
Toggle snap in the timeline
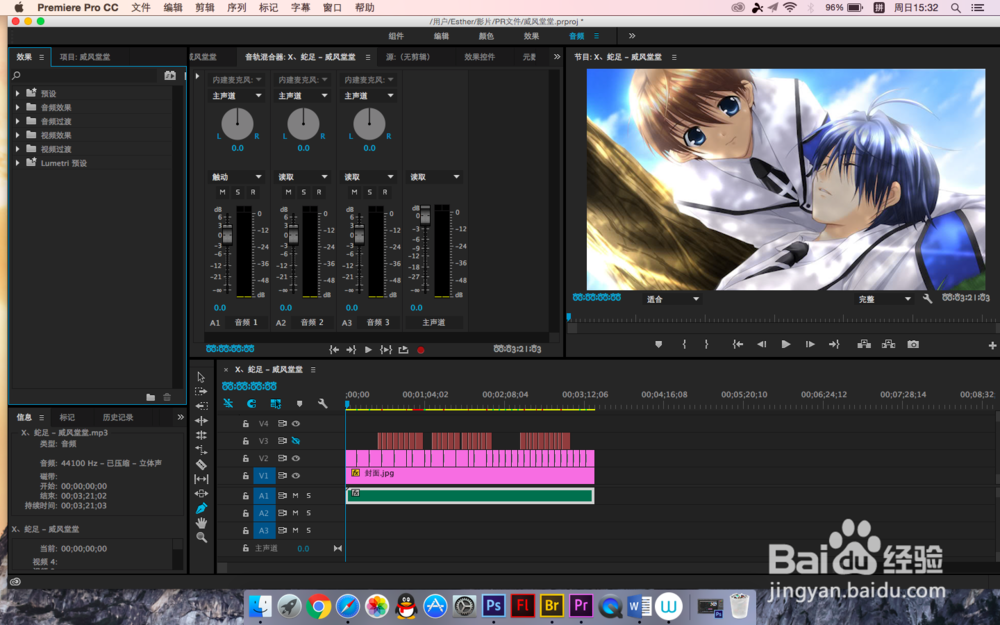click(251, 404)
